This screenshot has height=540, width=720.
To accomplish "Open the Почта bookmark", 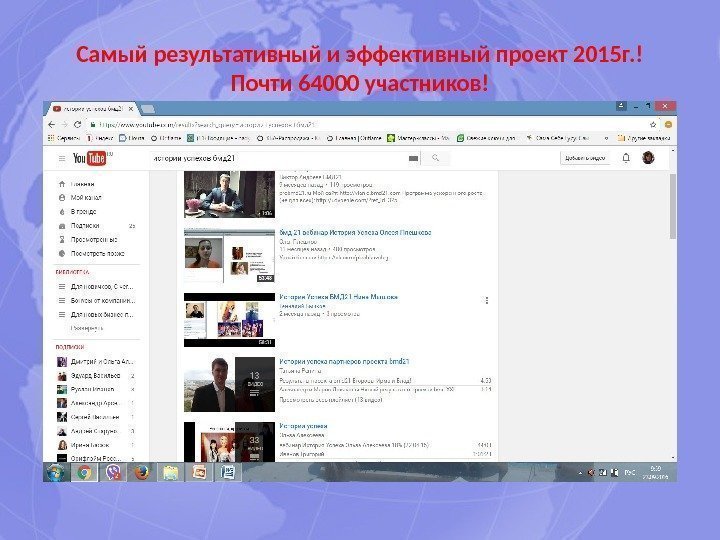I will pyautogui.click(x=132, y=138).
